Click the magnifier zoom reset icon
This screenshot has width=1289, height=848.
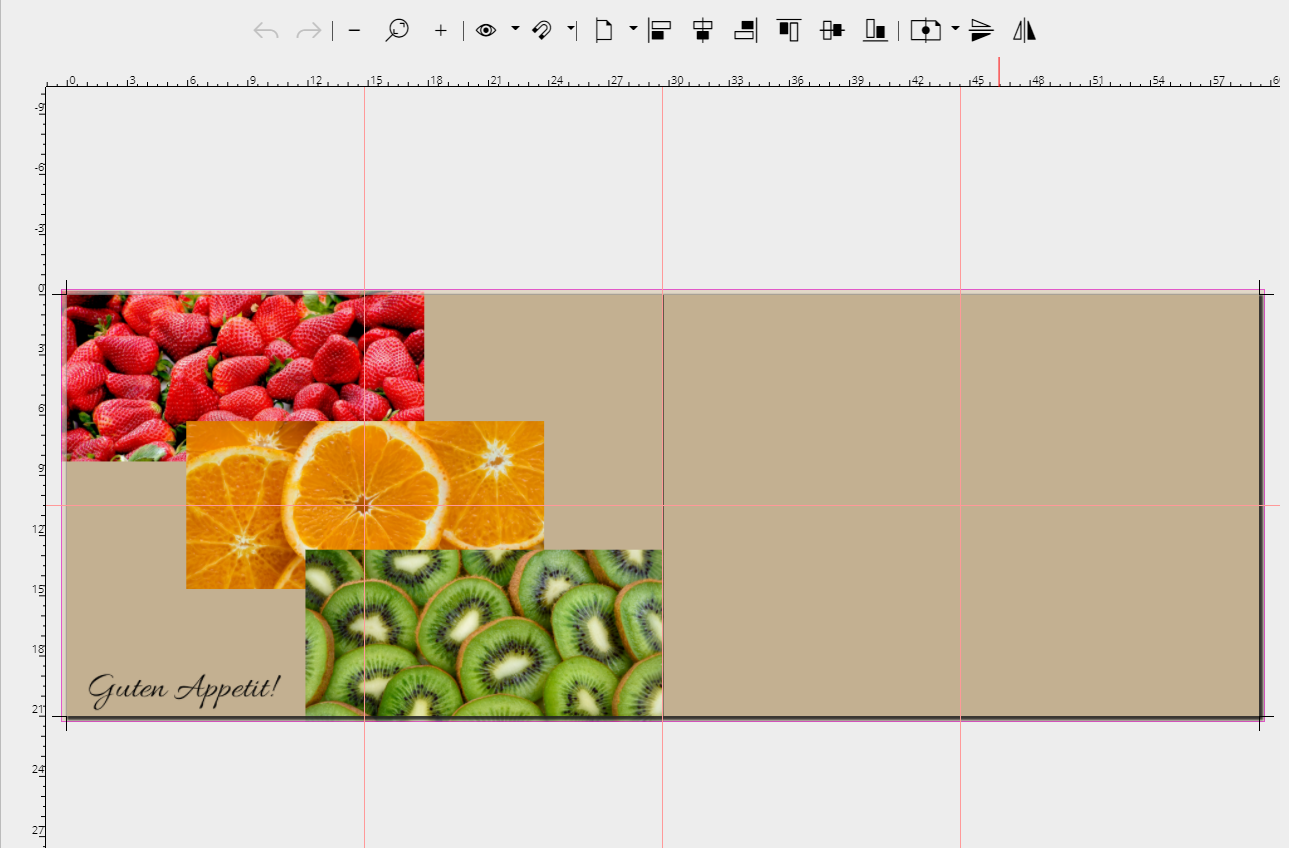point(397,31)
